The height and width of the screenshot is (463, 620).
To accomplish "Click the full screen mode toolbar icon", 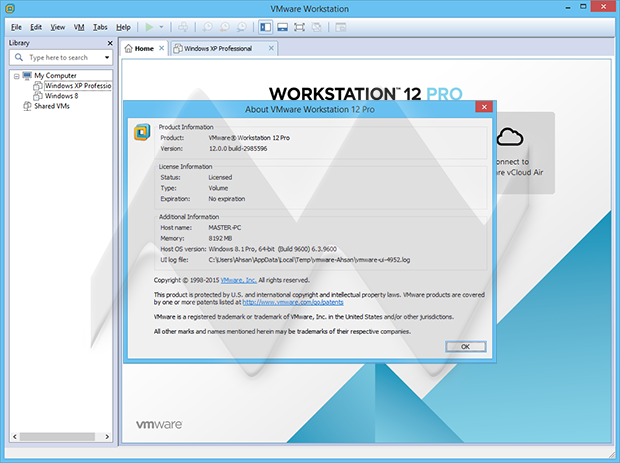I will [299, 27].
